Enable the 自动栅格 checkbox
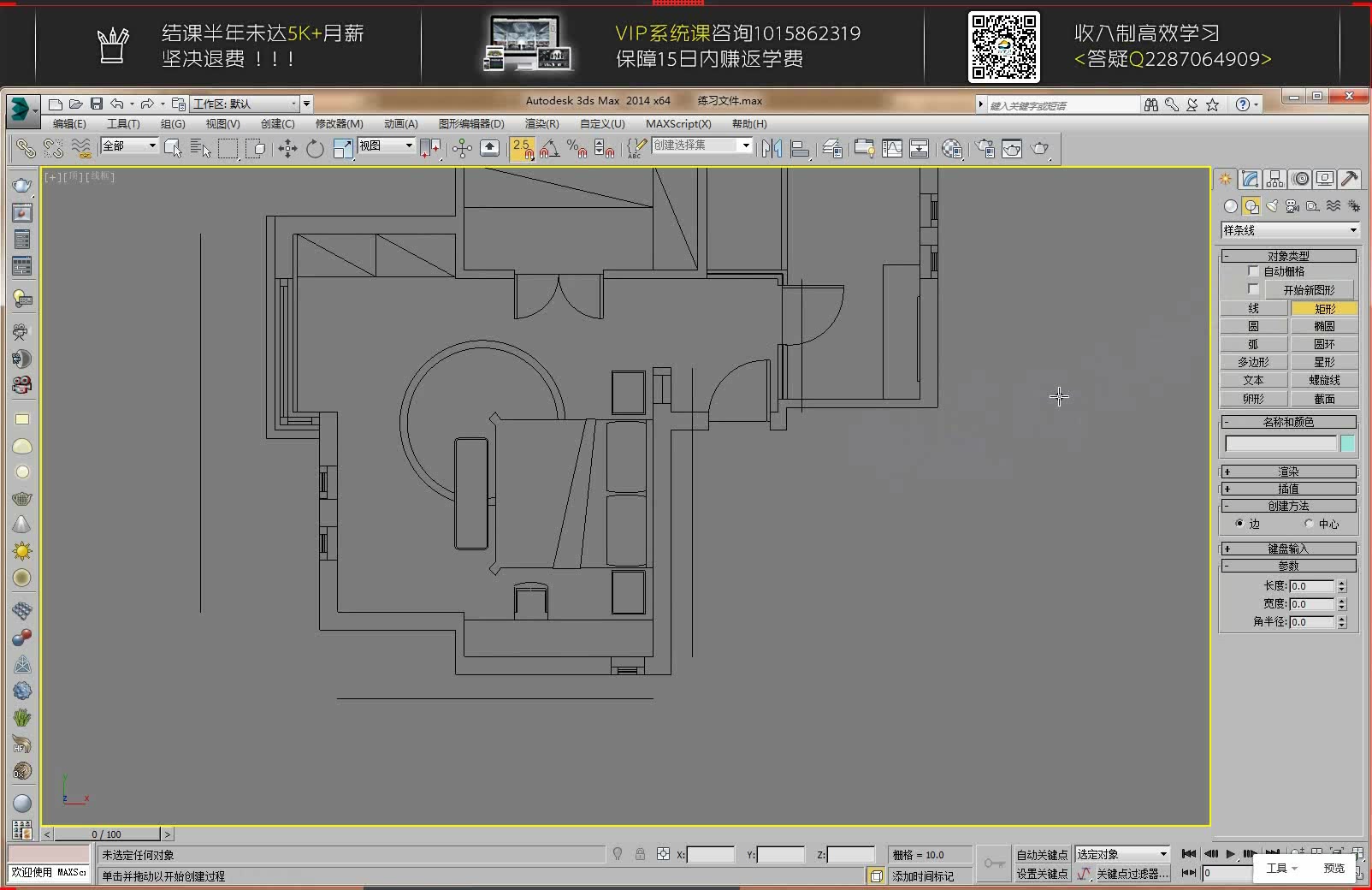This screenshot has height=890, width=1372. click(1254, 270)
